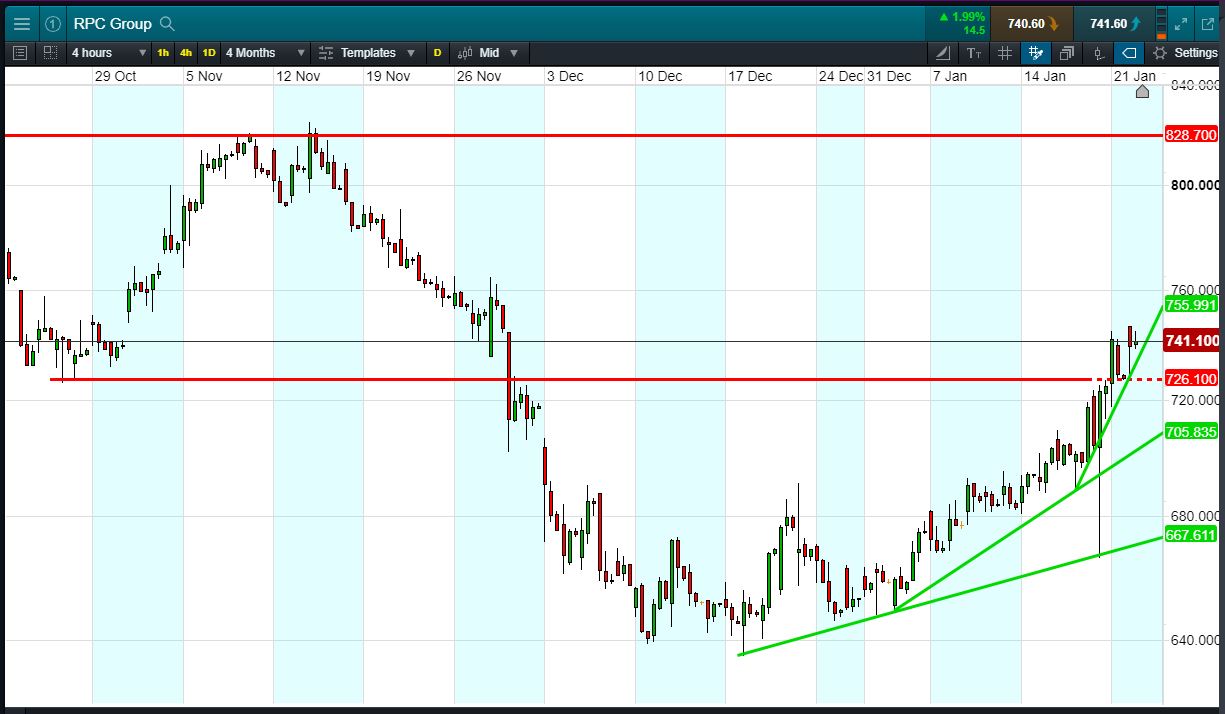Click the 29 Oct date label
This screenshot has height=714, width=1225.
click(x=115, y=76)
